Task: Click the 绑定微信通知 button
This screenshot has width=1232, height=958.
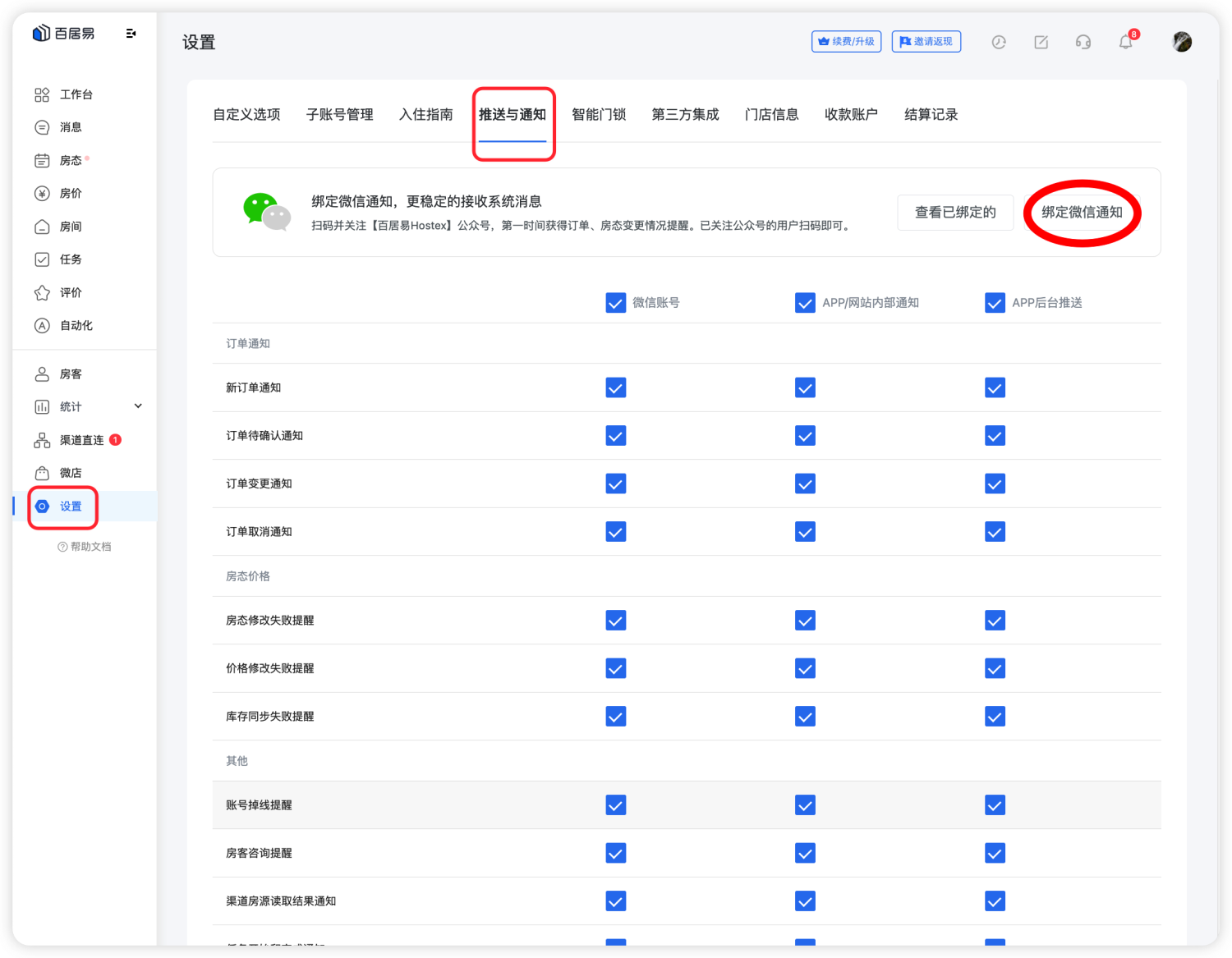Action: [x=1082, y=212]
